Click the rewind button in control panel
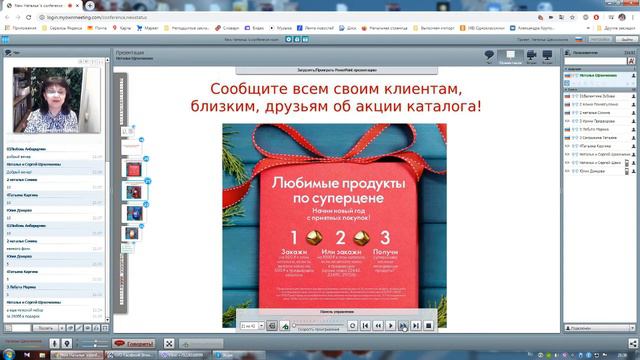 coord(378,325)
